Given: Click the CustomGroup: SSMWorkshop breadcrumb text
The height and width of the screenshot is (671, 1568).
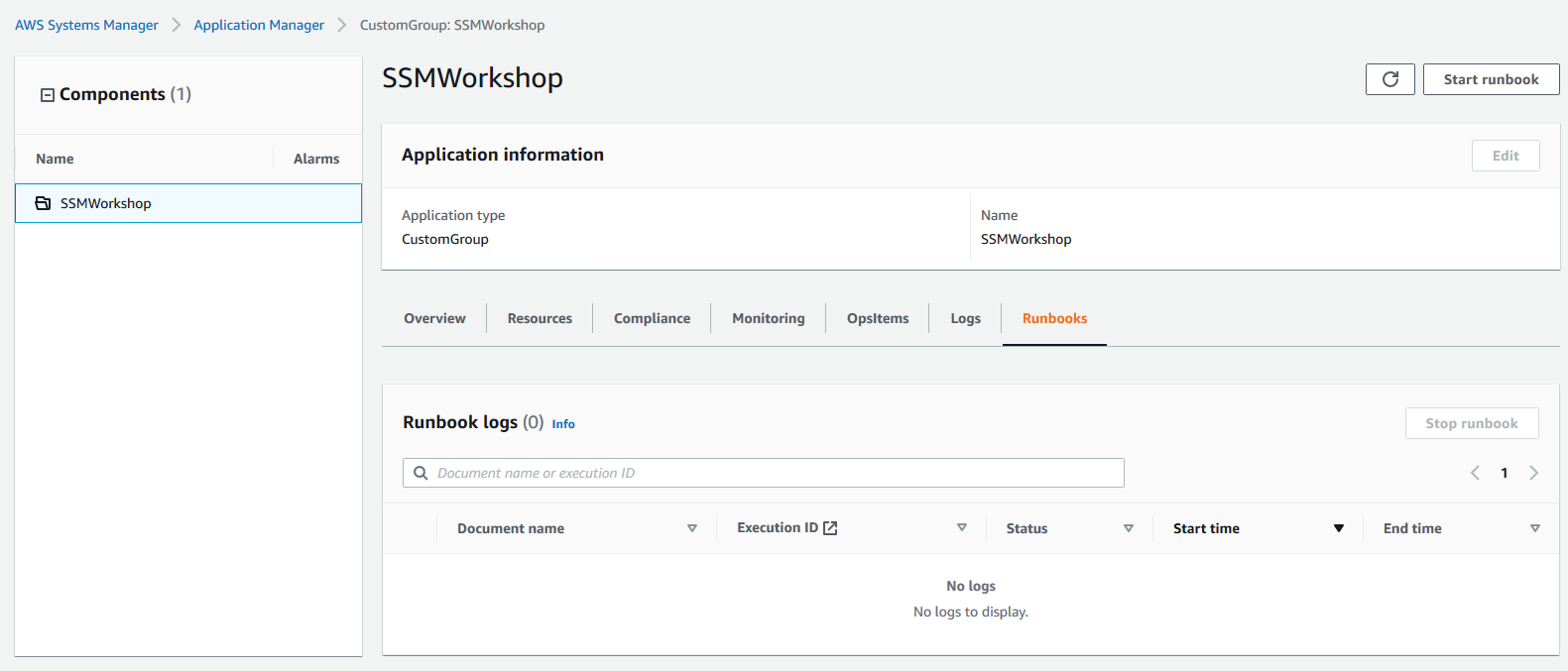Looking at the screenshot, I should [x=452, y=25].
